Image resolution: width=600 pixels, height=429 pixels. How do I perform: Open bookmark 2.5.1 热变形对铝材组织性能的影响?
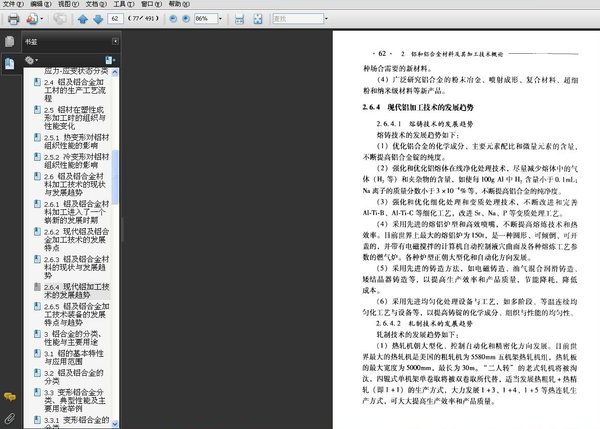pyautogui.click(x=77, y=141)
